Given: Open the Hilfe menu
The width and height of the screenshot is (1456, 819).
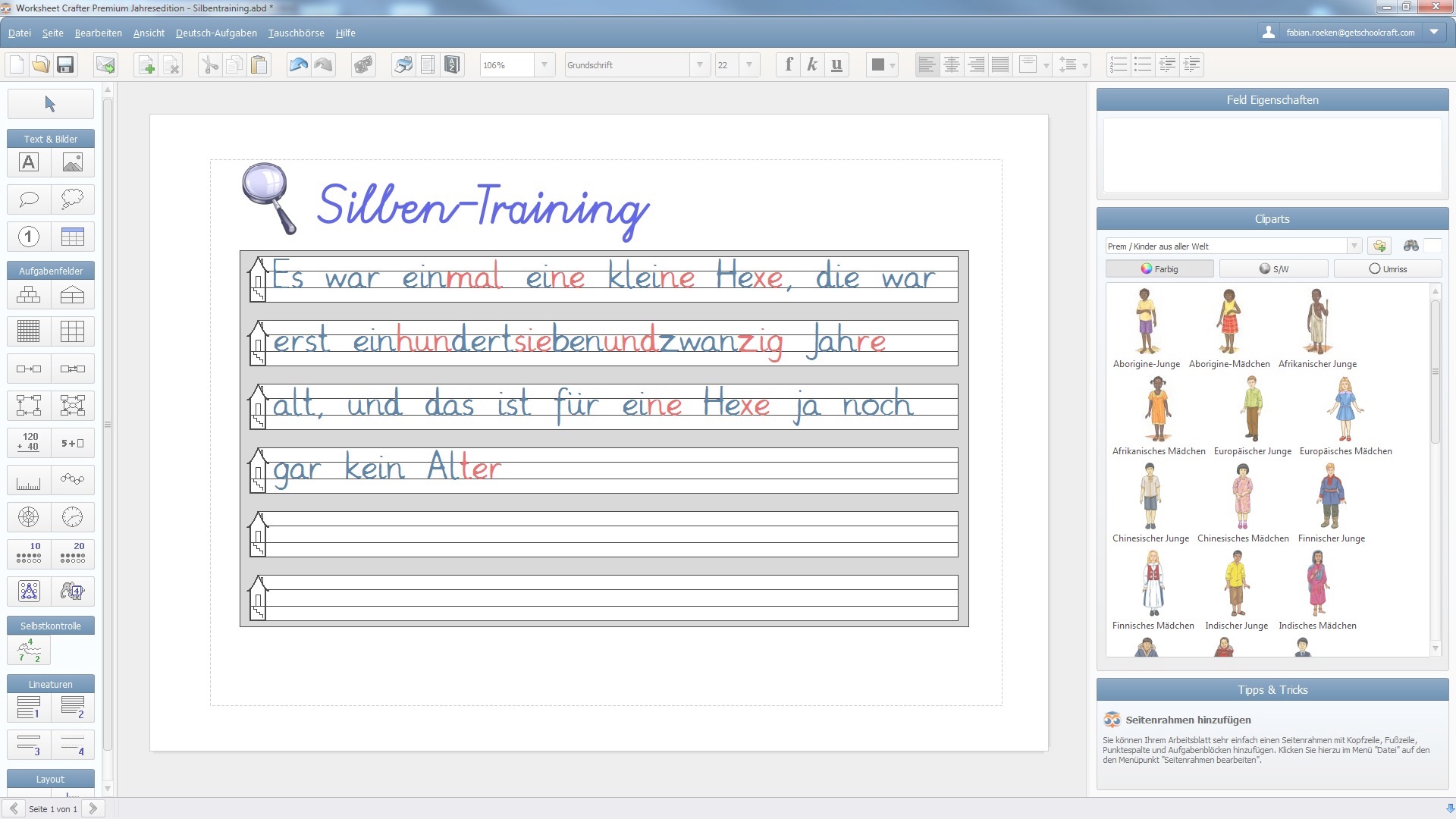Looking at the screenshot, I should (346, 33).
